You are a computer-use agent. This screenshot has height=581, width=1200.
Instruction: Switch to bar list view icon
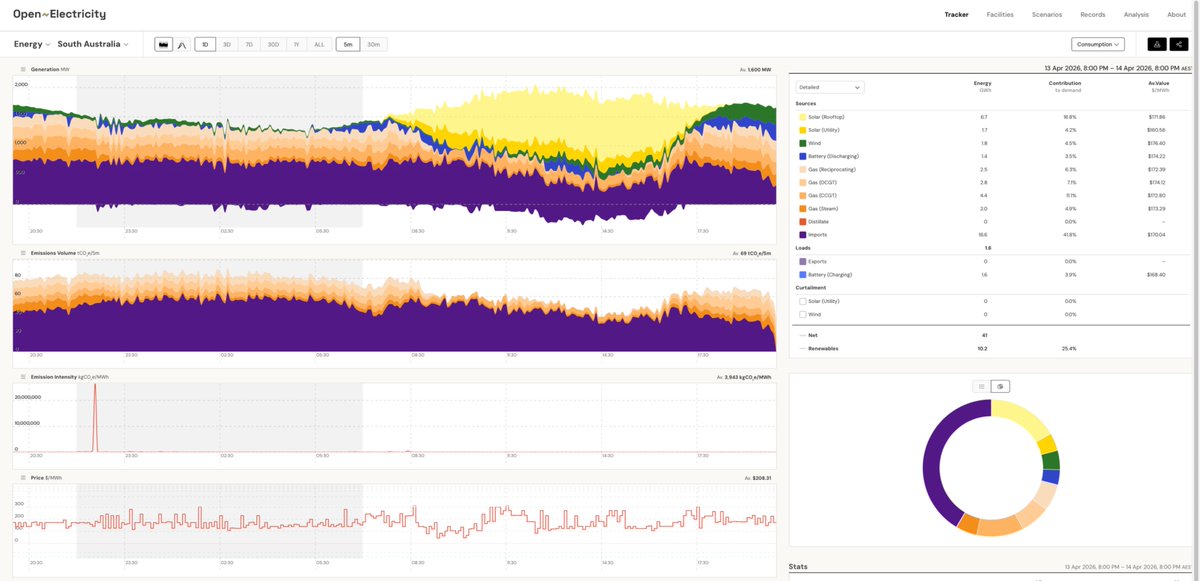coord(982,386)
